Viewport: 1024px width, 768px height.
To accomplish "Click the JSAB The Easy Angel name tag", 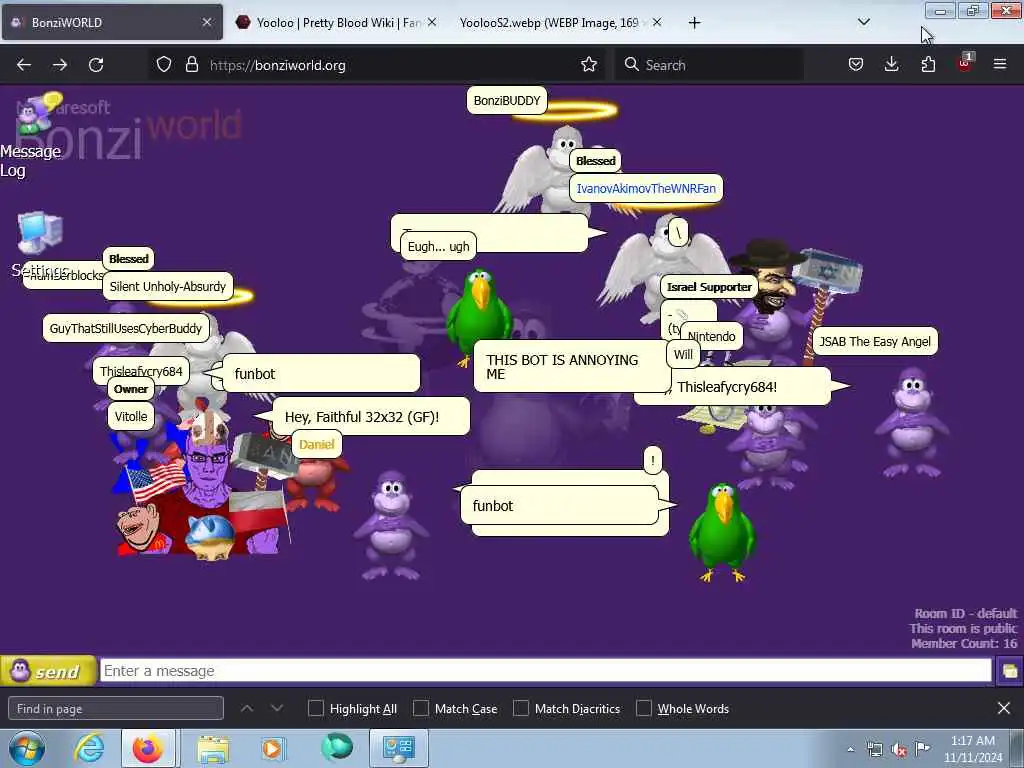I will click(x=875, y=341).
